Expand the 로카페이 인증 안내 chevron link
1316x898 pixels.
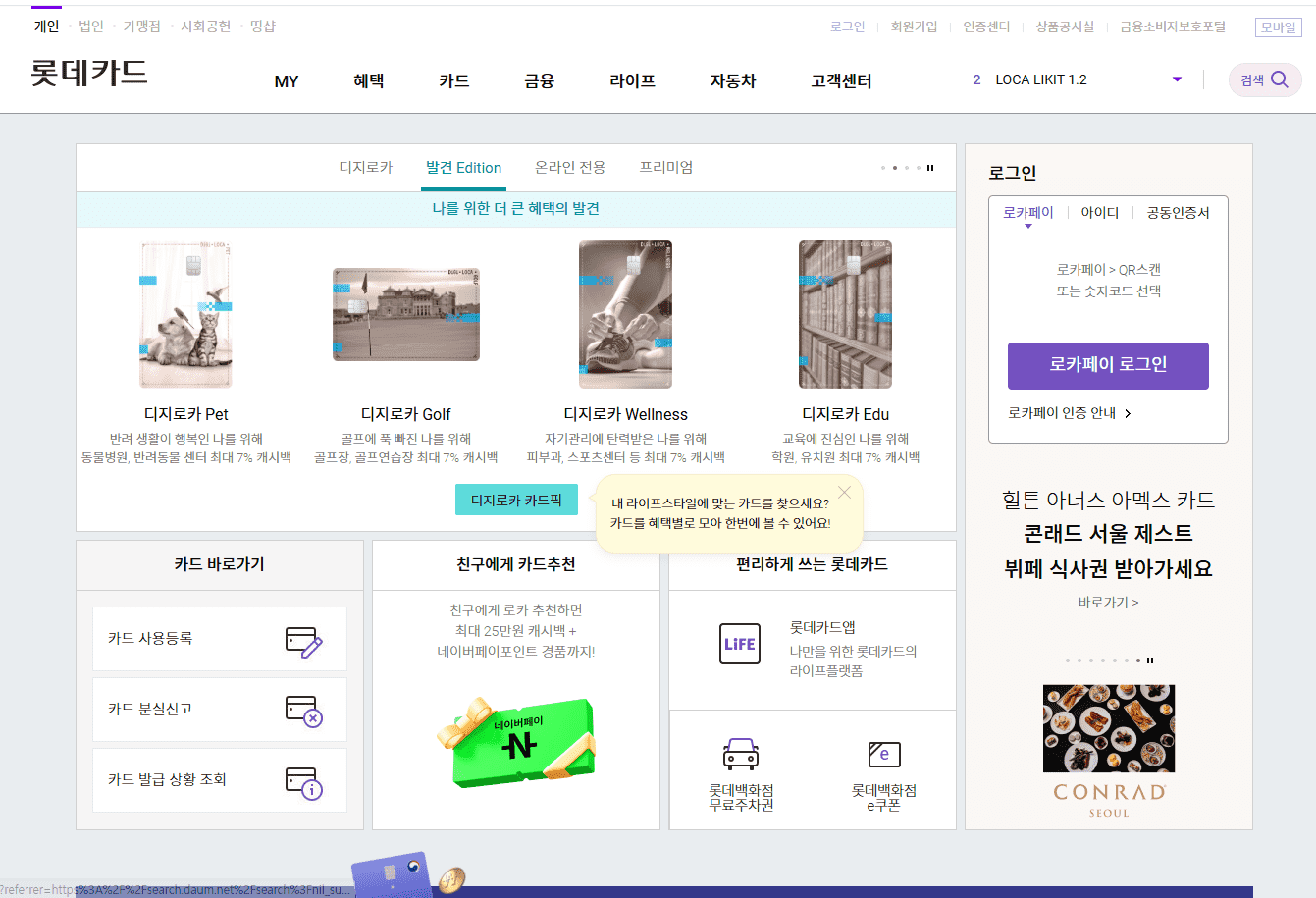pyautogui.click(x=1128, y=413)
